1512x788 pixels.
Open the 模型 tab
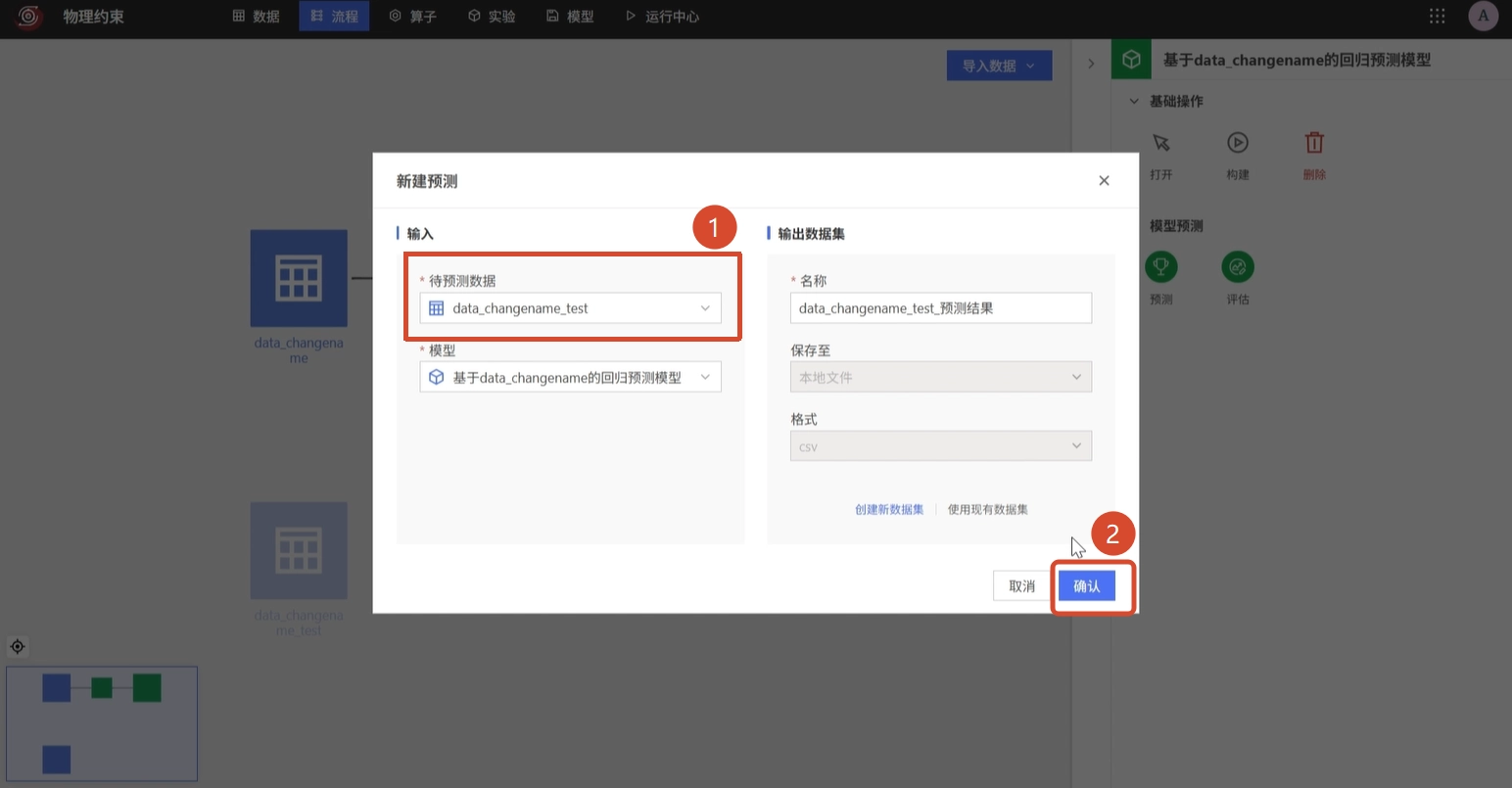click(x=570, y=17)
